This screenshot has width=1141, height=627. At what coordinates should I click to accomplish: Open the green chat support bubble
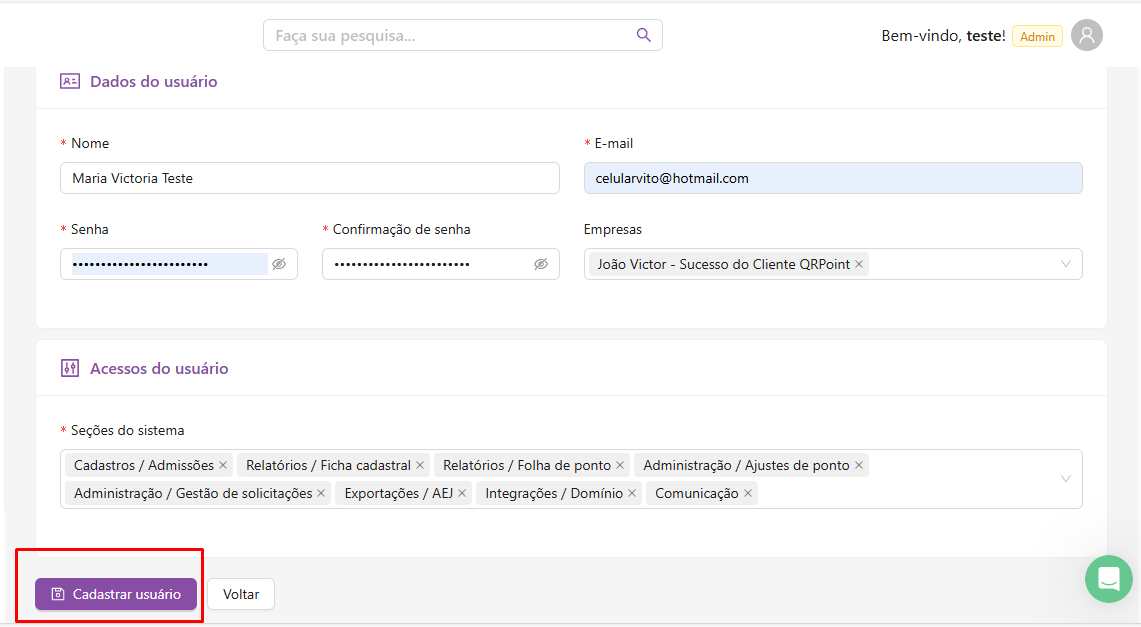point(1108,579)
